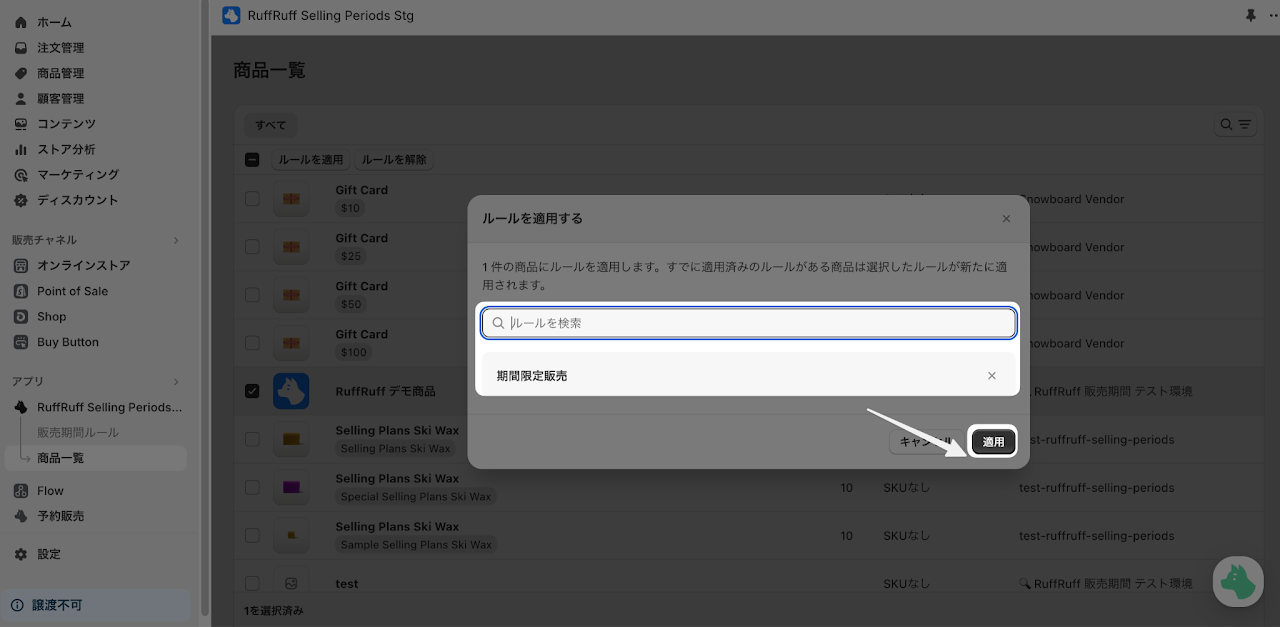Image resolution: width=1280 pixels, height=627 pixels.
Task: Close the ルールを適用する dialog
Action: (x=1006, y=219)
